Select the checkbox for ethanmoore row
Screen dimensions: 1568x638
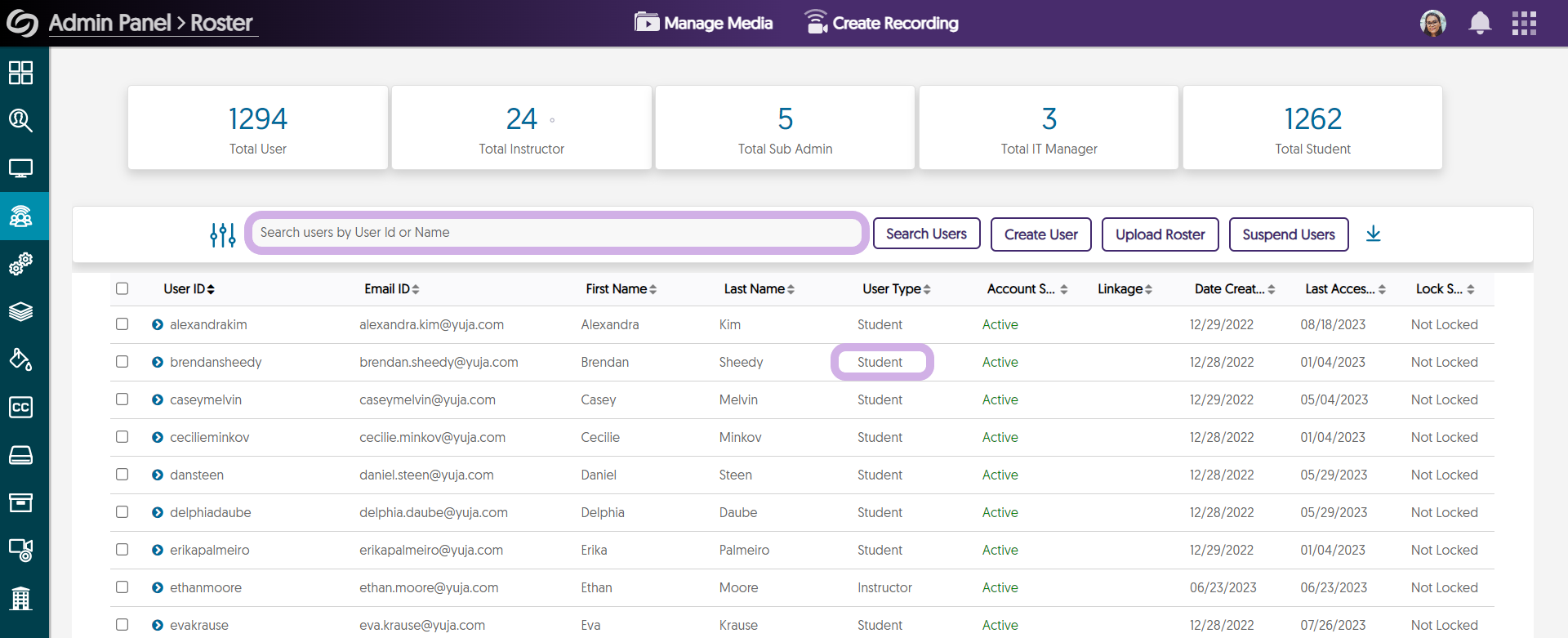pos(122,587)
